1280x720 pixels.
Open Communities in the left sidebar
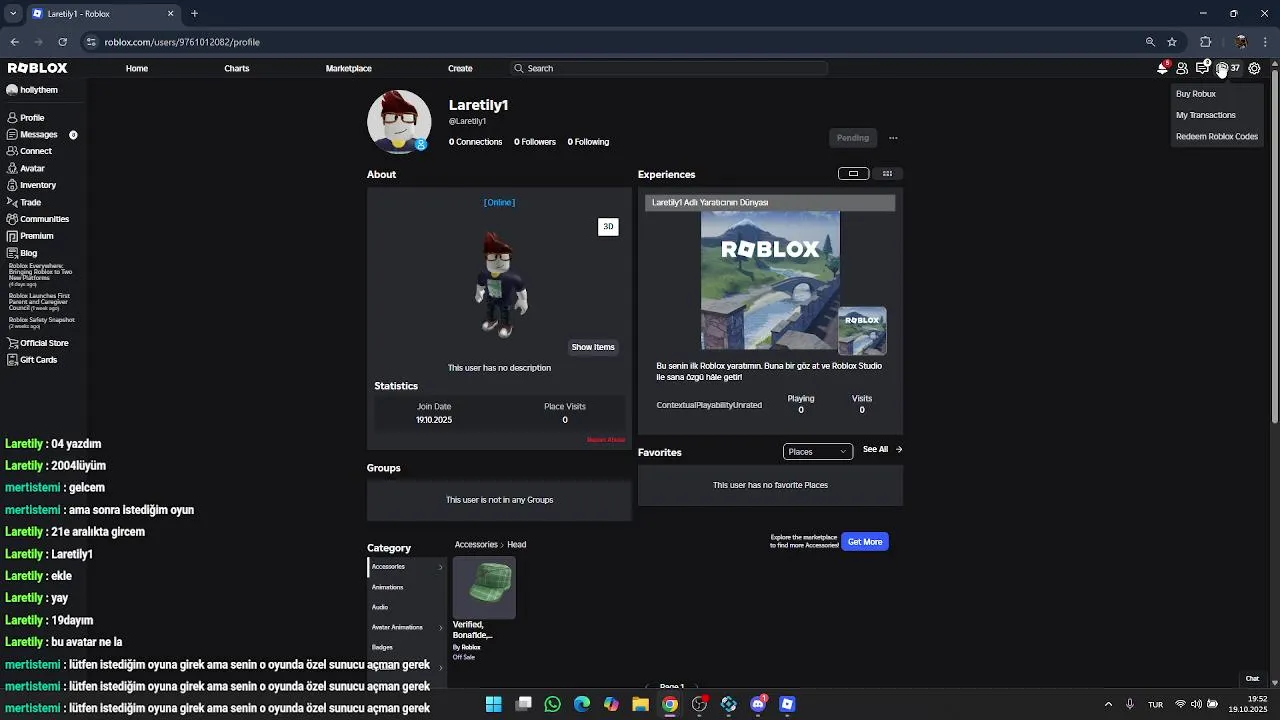[x=38, y=219]
